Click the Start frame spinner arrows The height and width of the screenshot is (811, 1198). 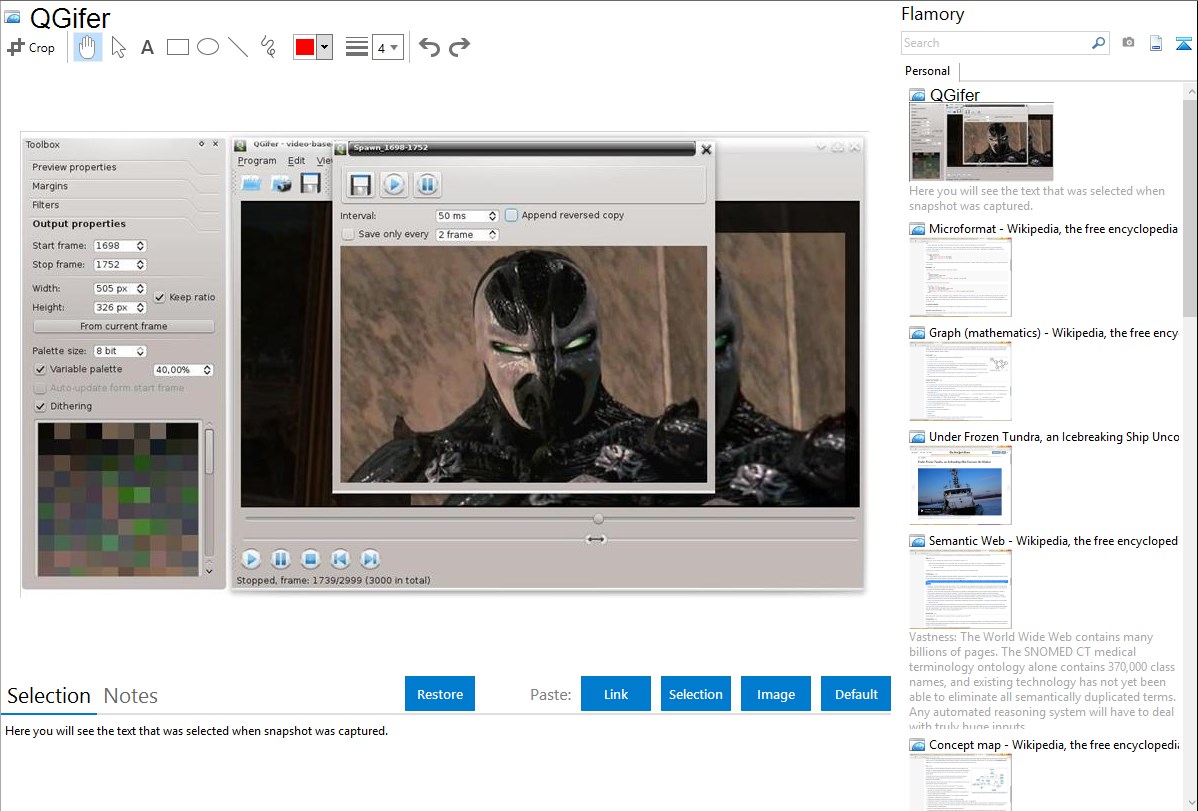pyautogui.click(x=141, y=245)
